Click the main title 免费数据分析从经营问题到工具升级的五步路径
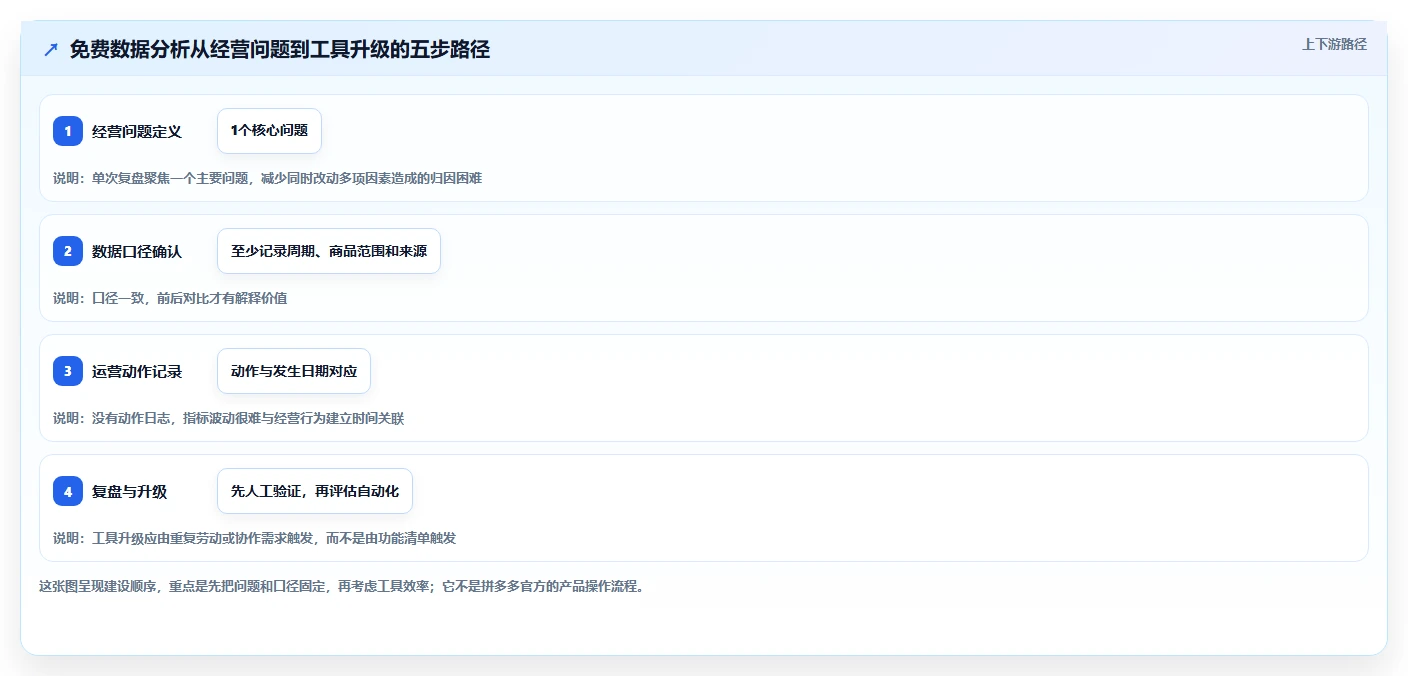1408x676 pixels. tap(280, 50)
